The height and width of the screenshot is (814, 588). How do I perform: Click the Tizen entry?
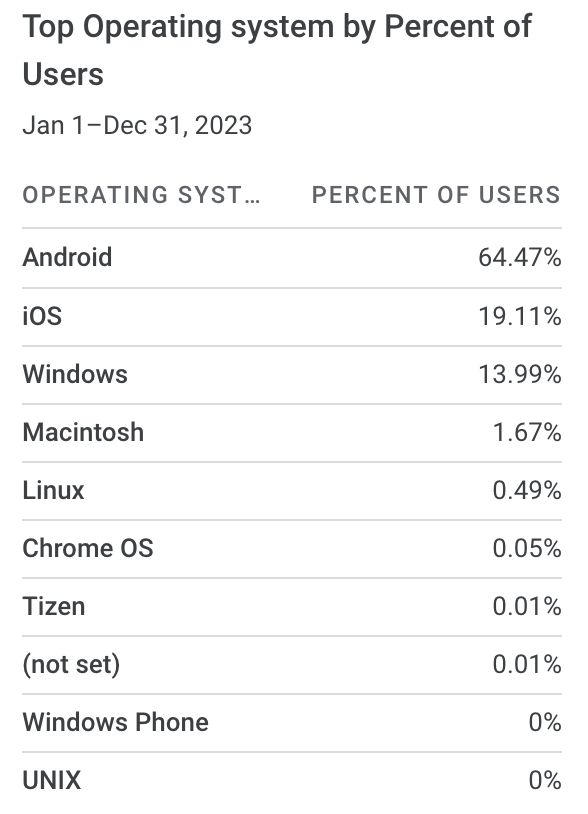tap(53, 607)
